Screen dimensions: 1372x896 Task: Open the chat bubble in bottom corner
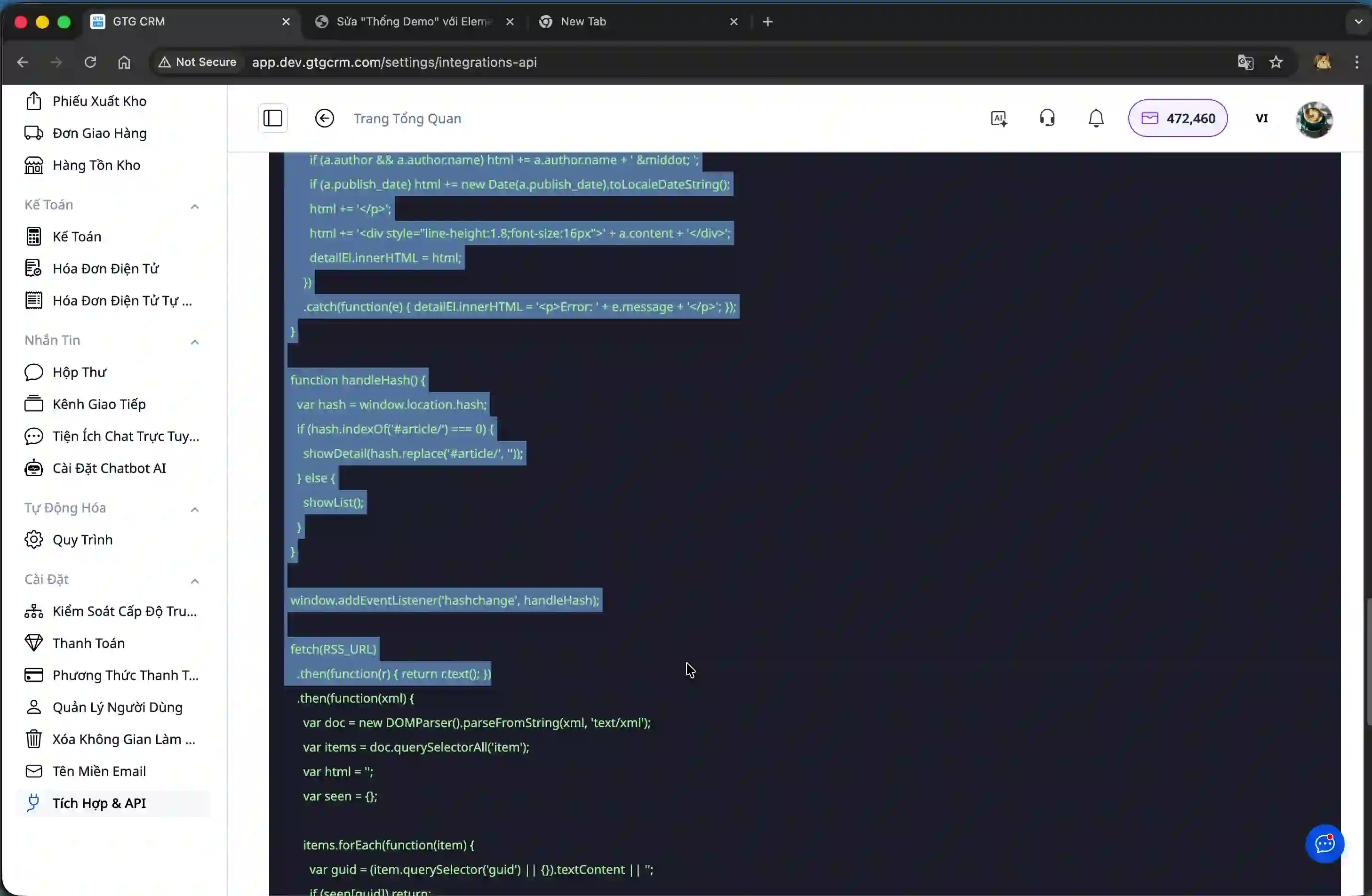pyautogui.click(x=1324, y=844)
